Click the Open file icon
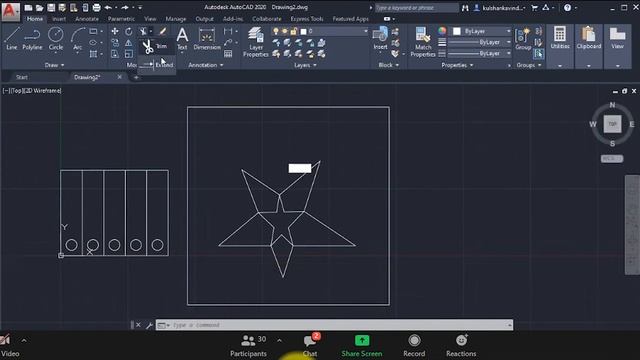The image size is (640, 360). 40,7
